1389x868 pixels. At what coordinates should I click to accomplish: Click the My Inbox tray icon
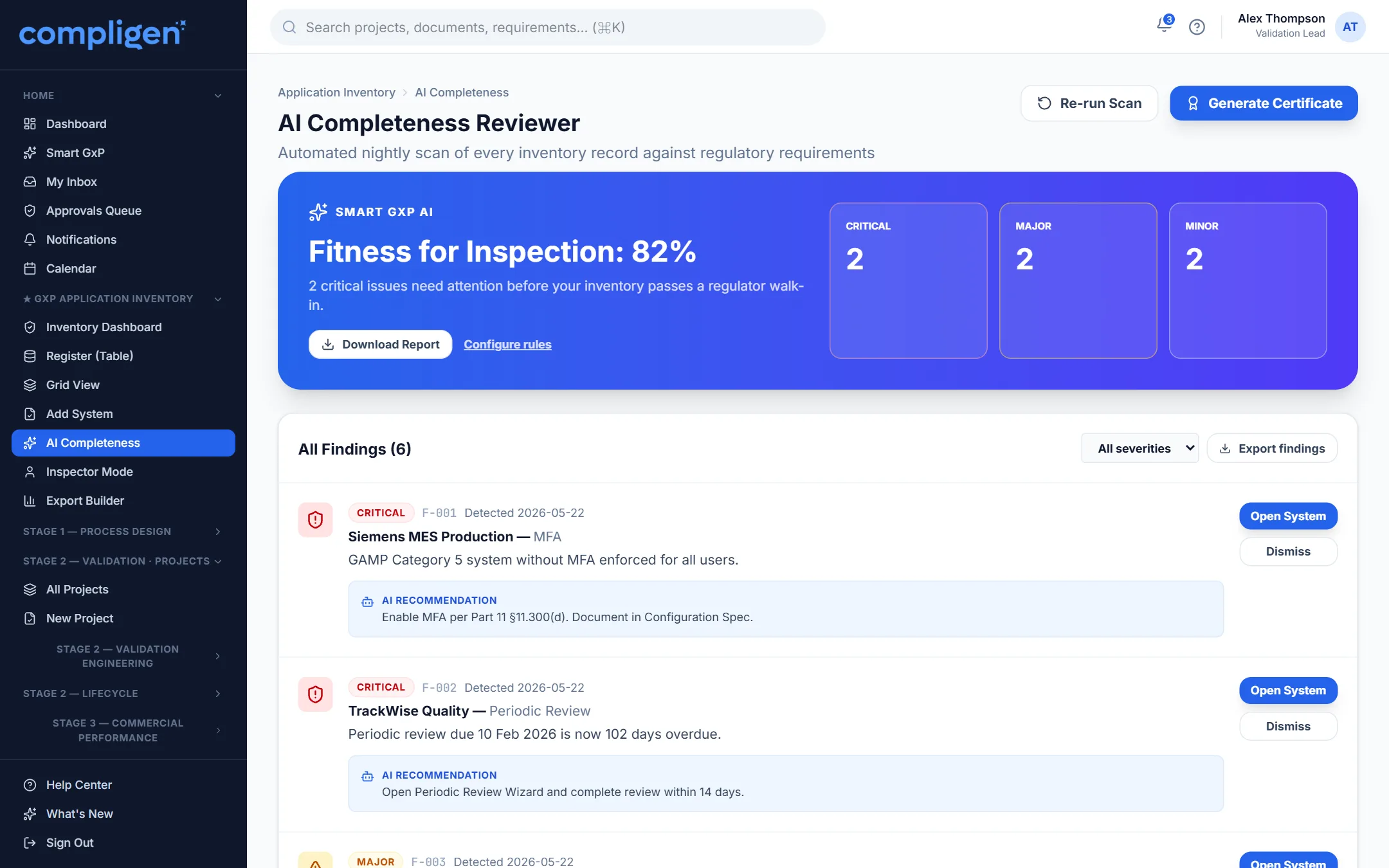[30, 181]
